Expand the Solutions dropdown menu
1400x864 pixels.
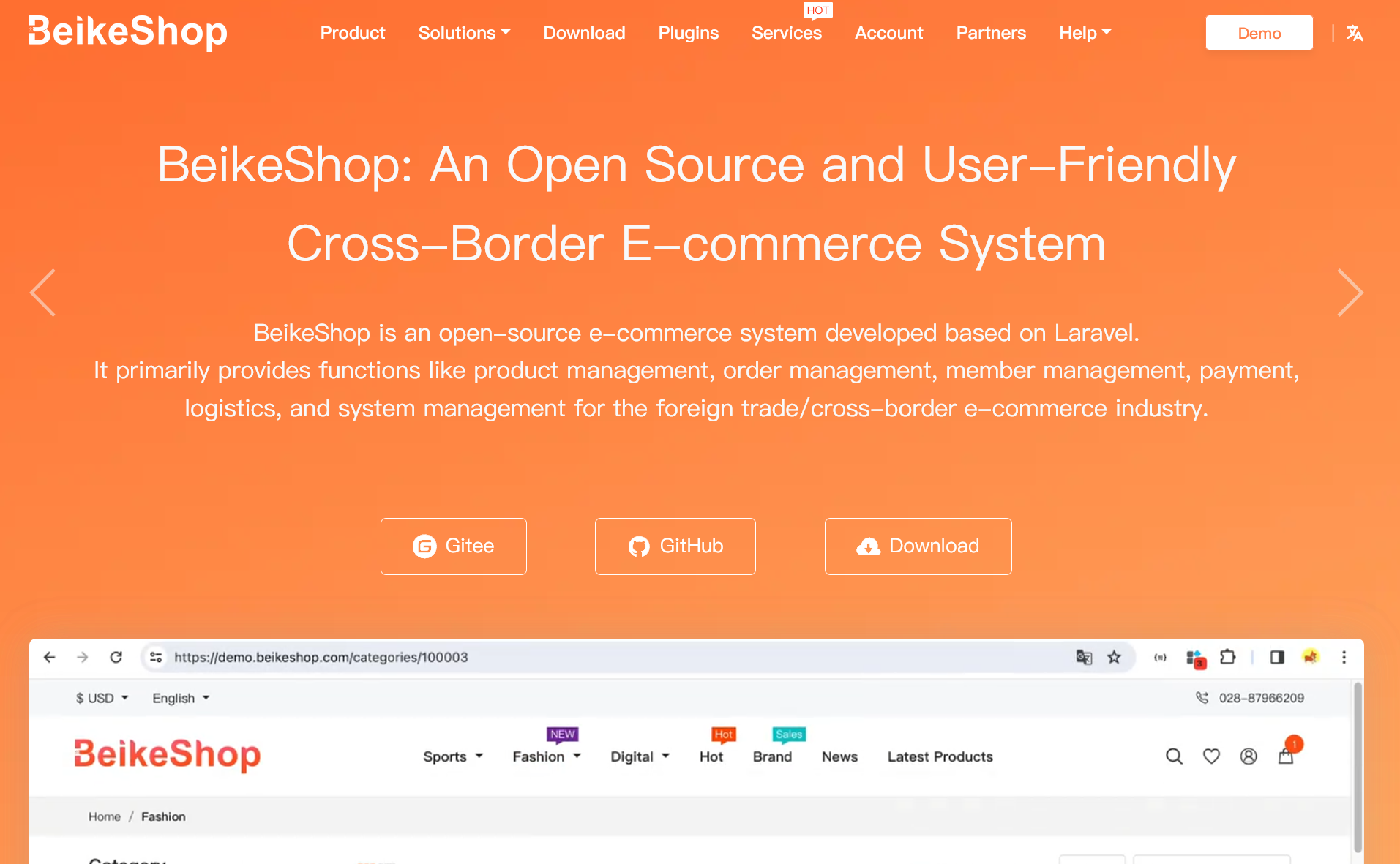point(464,33)
